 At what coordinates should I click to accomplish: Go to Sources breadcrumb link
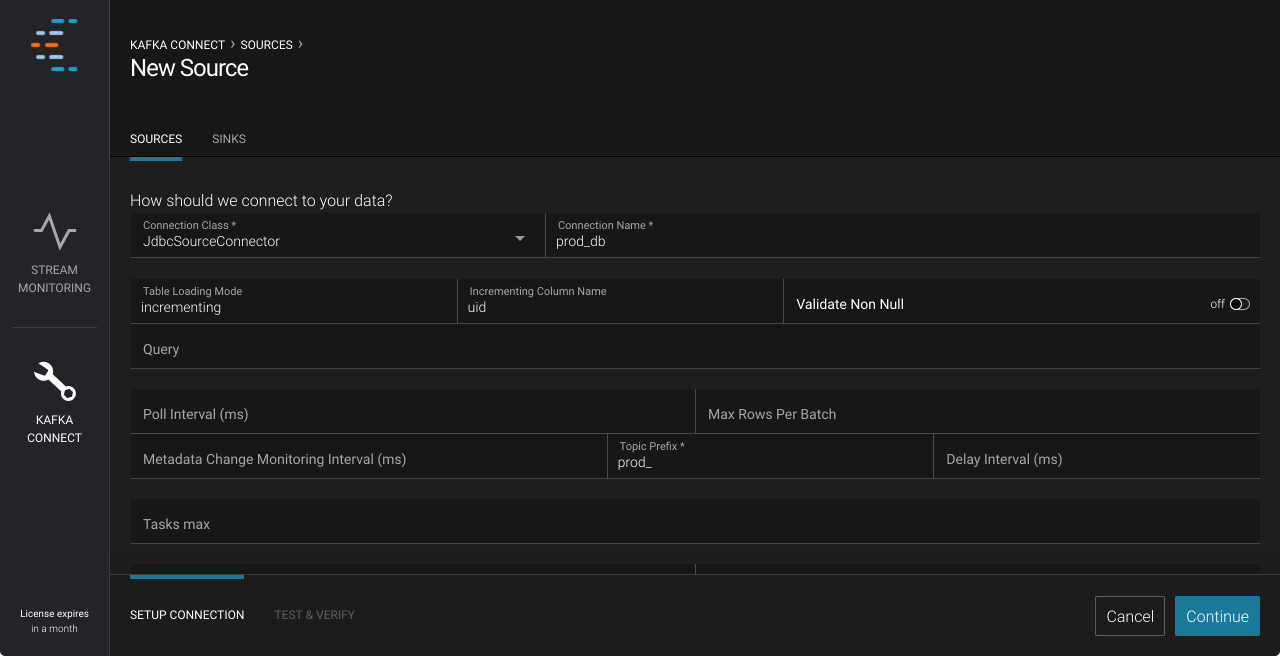click(x=266, y=45)
